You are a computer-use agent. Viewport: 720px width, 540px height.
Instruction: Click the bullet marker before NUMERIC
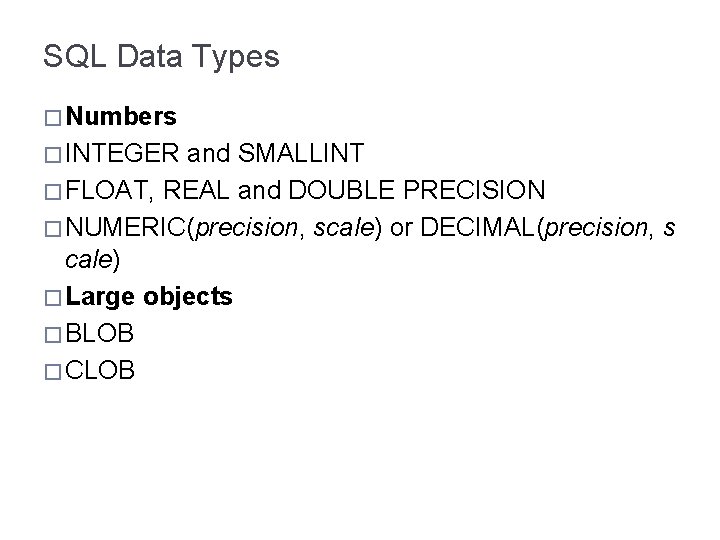point(52,226)
